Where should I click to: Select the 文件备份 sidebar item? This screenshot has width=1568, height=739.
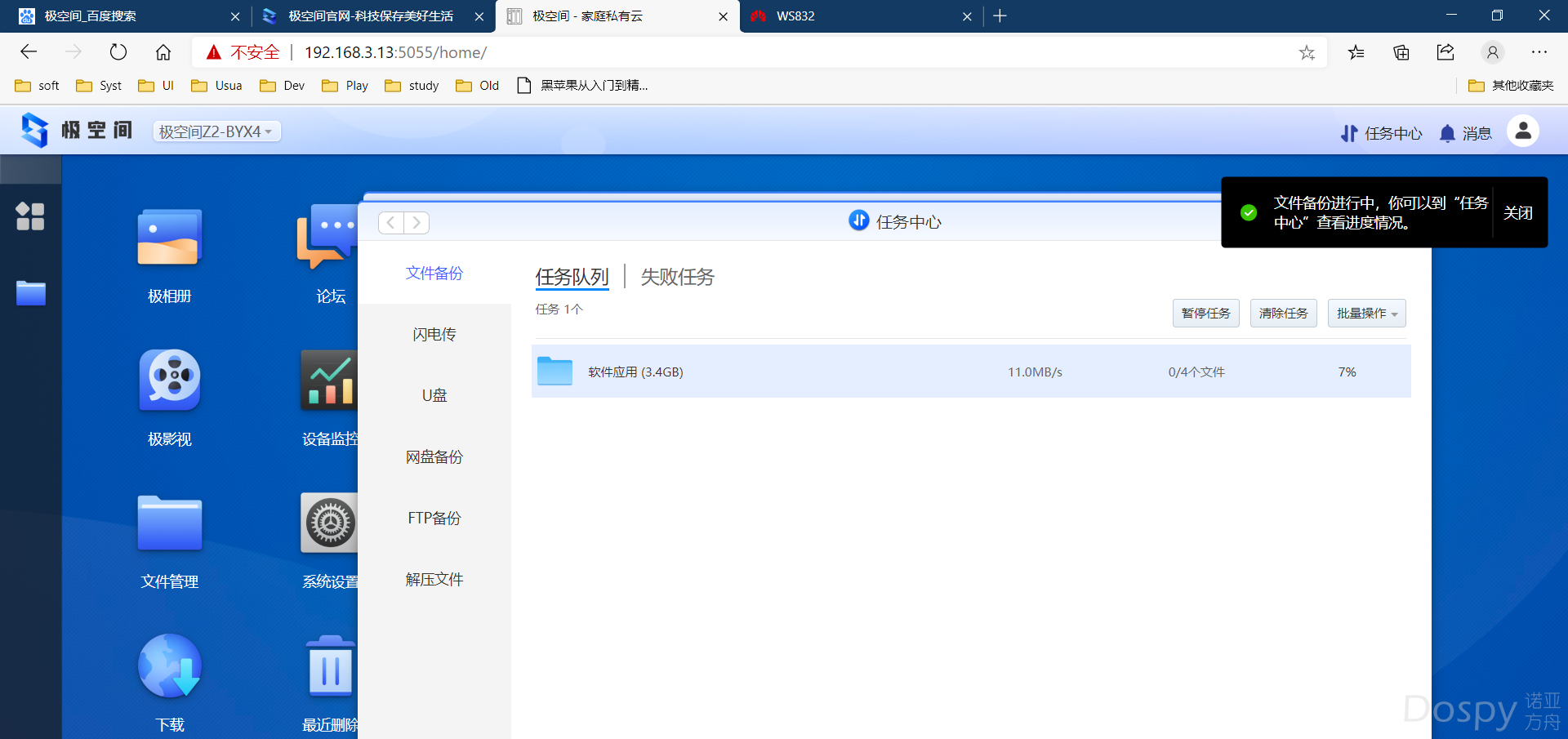click(x=434, y=273)
